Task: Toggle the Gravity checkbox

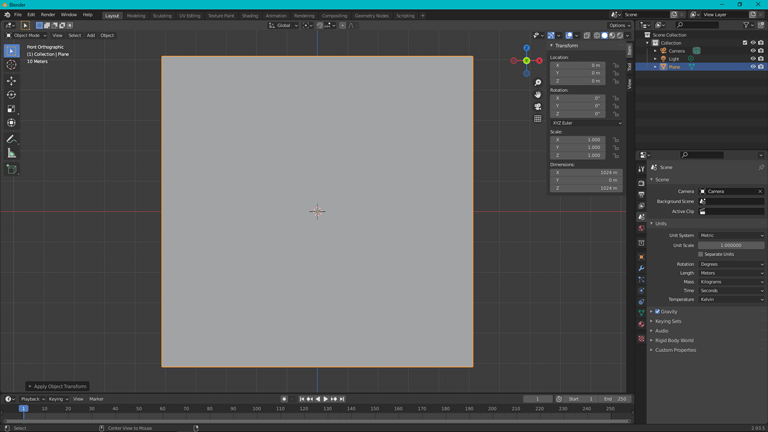Action: coord(657,312)
